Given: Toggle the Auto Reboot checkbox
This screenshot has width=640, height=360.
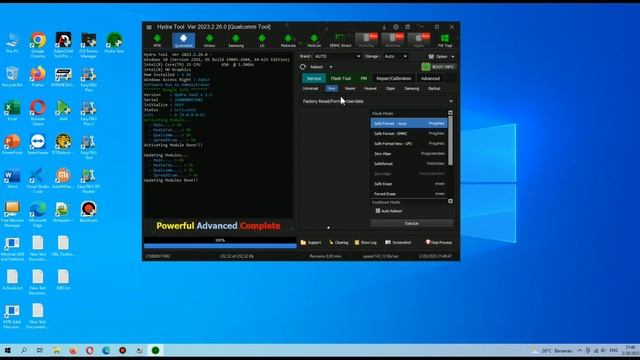Looking at the screenshot, I should pyautogui.click(x=378, y=211).
